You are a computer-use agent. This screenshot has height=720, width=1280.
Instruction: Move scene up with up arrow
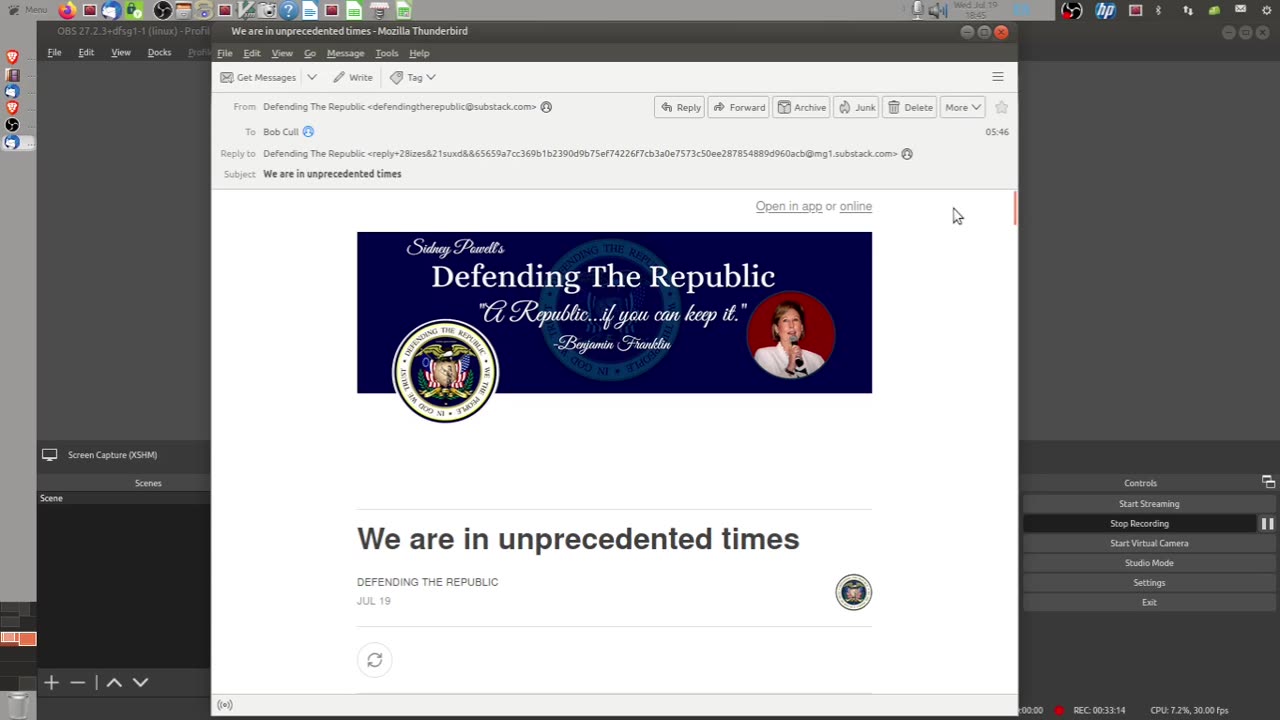114,682
